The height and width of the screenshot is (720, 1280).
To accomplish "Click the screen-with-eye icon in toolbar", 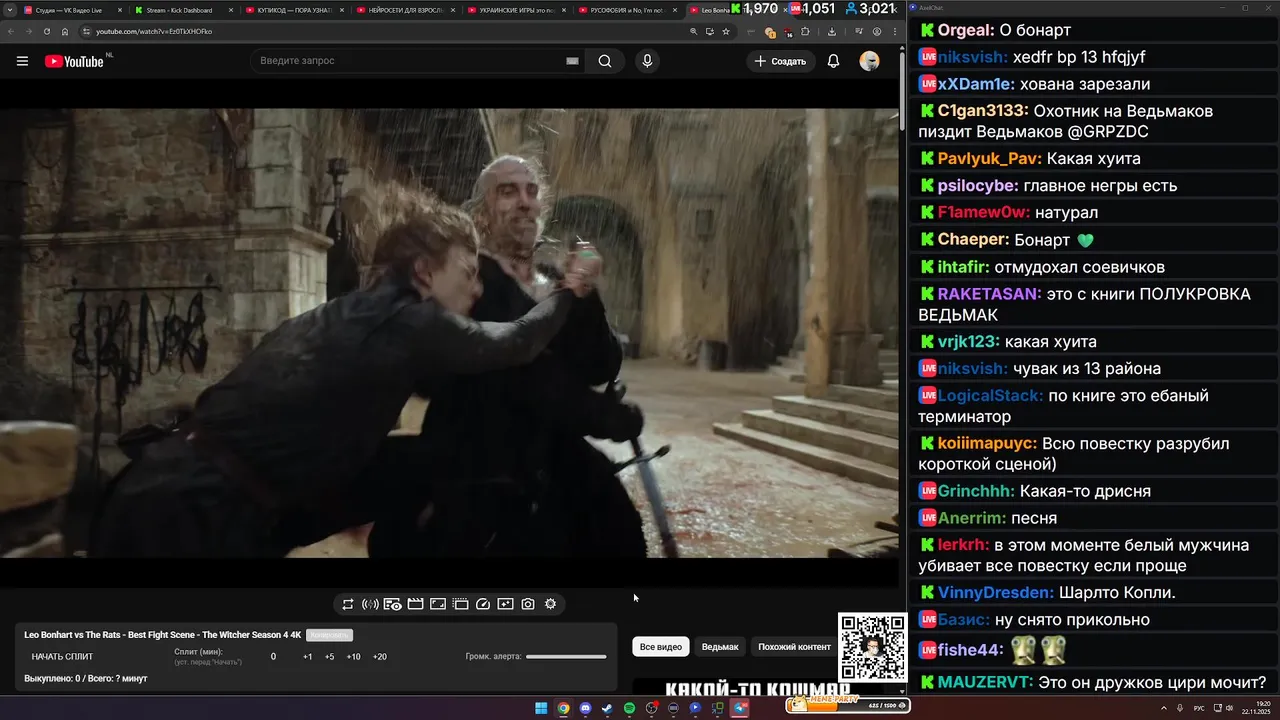I will click(393, 604).
